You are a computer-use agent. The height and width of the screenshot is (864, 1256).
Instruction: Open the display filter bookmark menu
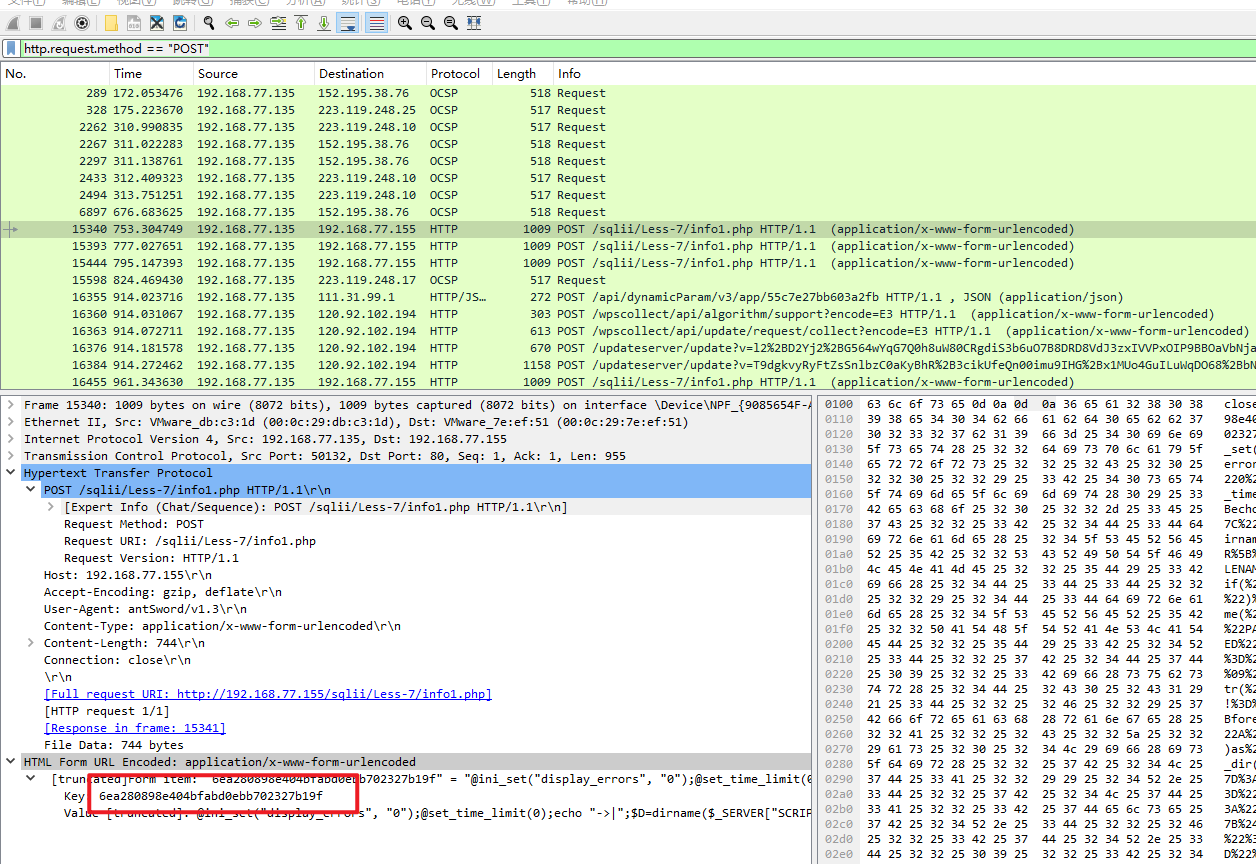[11, 48]
